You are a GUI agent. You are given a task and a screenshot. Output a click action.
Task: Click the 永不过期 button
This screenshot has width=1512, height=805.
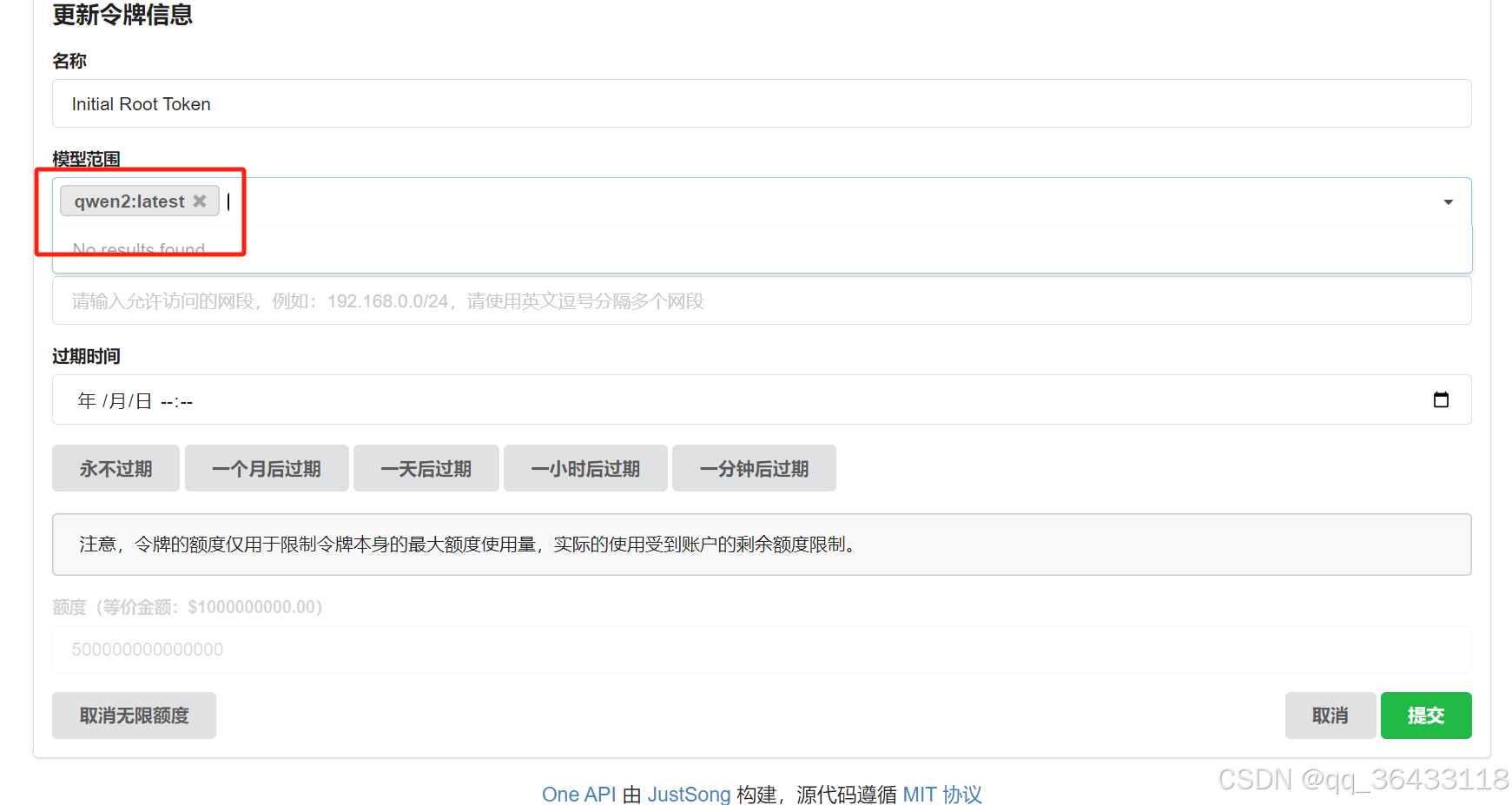(x=116, y=468)
